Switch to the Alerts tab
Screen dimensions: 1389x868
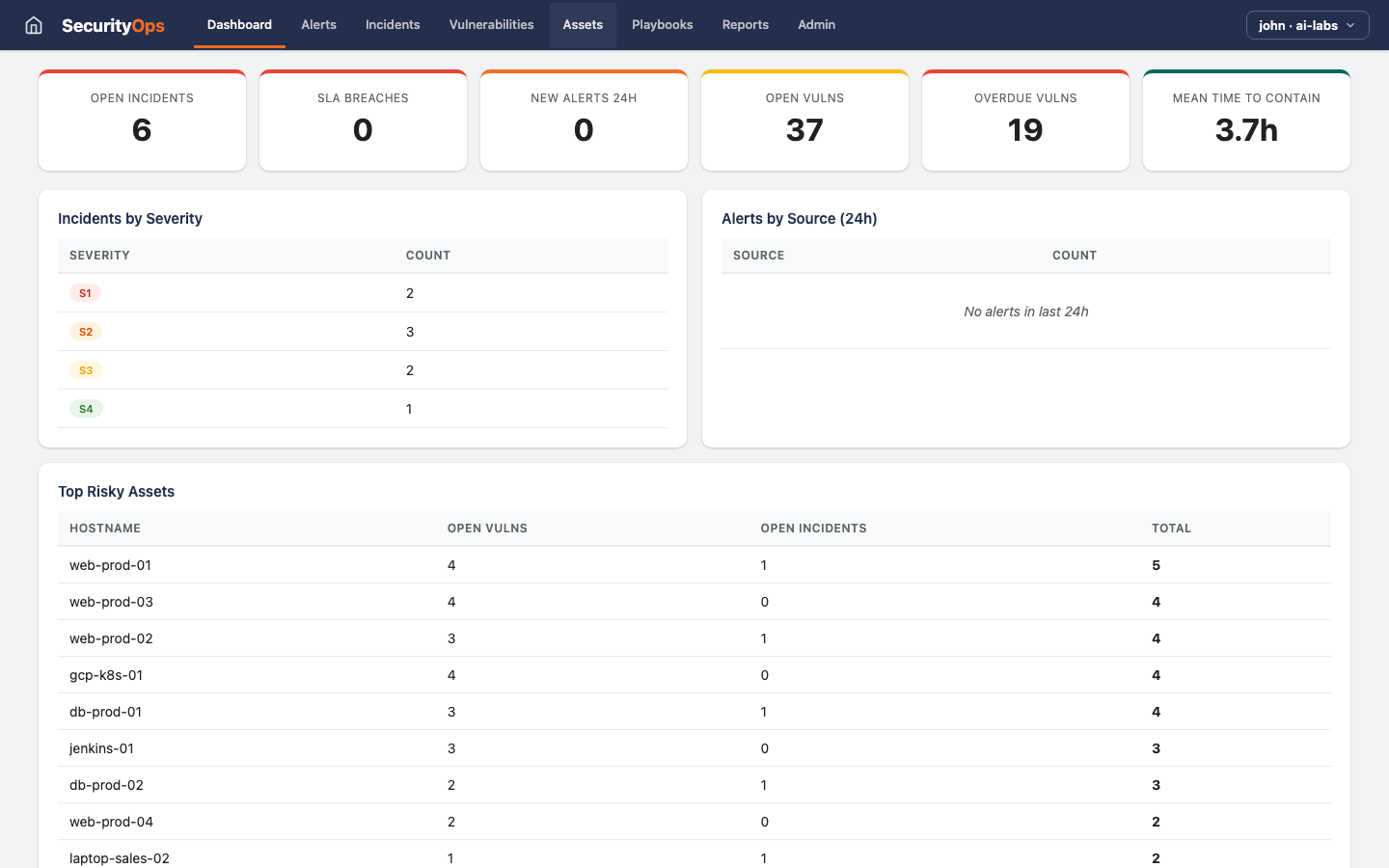tap(318, 25)
